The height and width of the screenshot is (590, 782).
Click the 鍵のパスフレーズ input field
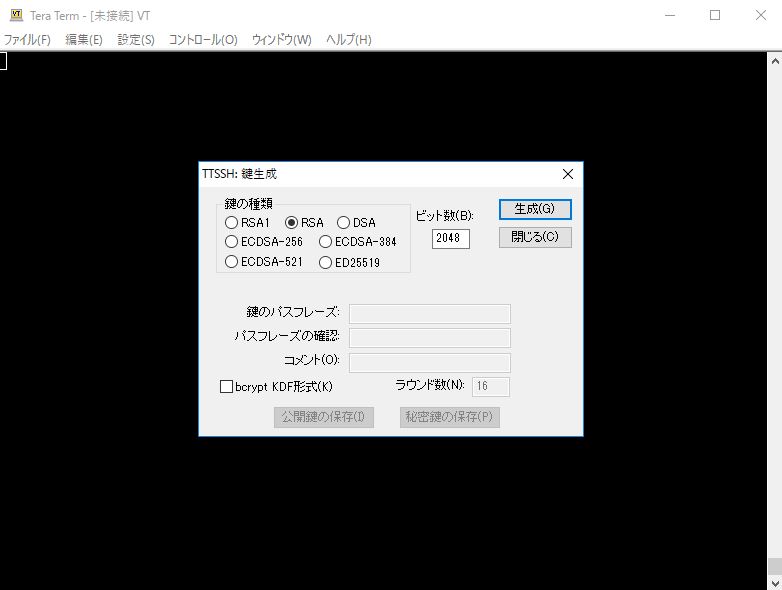(430, 314)
